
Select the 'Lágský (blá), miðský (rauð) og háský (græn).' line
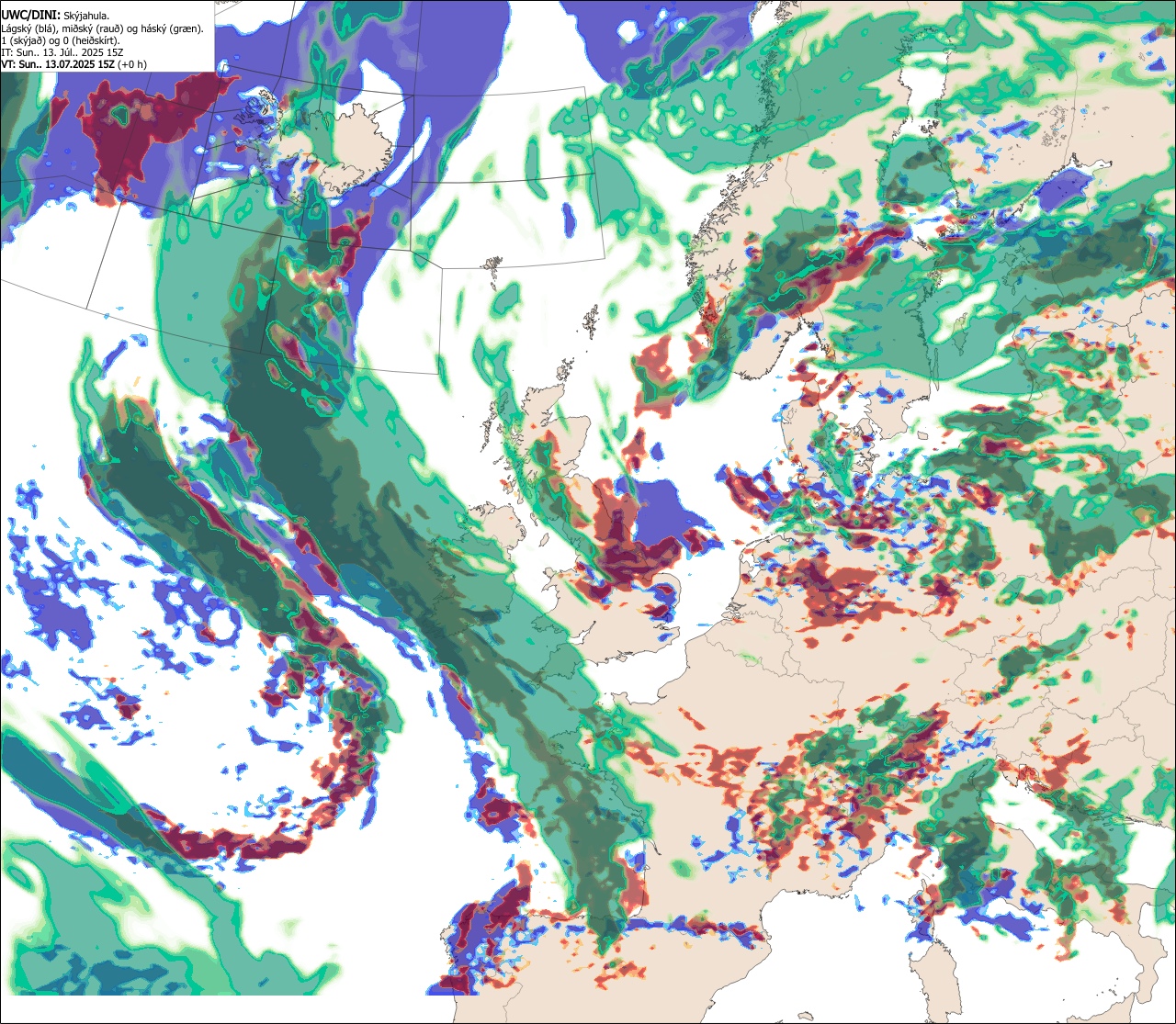point(103,28)
